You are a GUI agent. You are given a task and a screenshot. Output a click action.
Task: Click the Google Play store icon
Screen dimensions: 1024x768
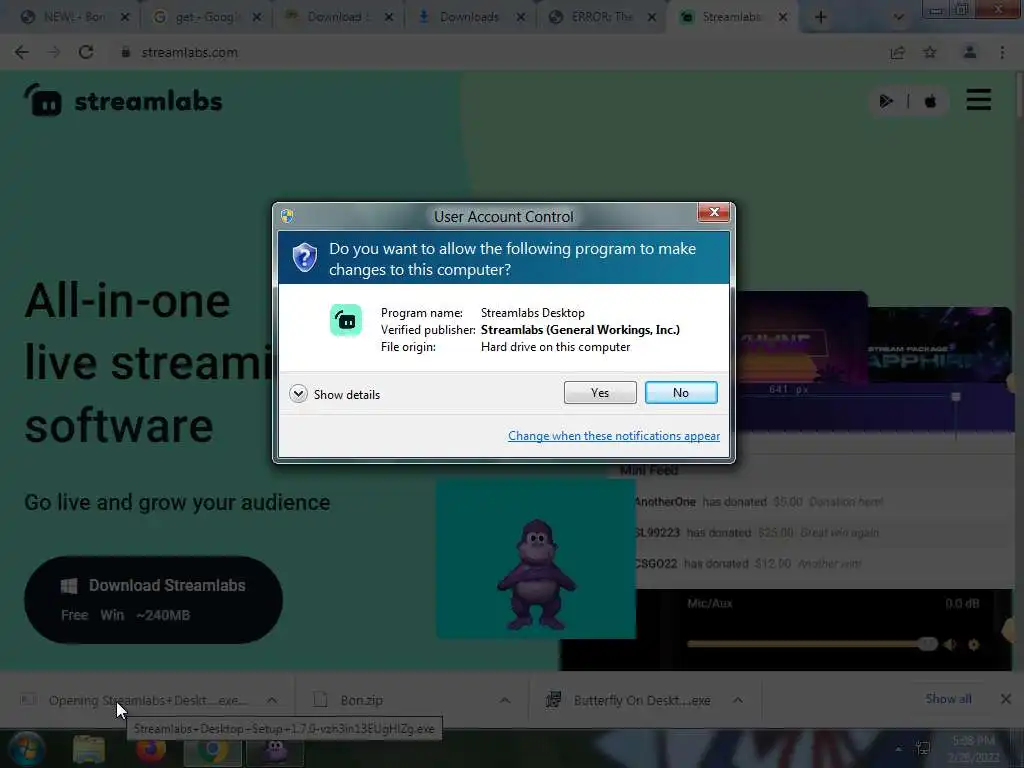pyautogui.click(x=886, y=101)
